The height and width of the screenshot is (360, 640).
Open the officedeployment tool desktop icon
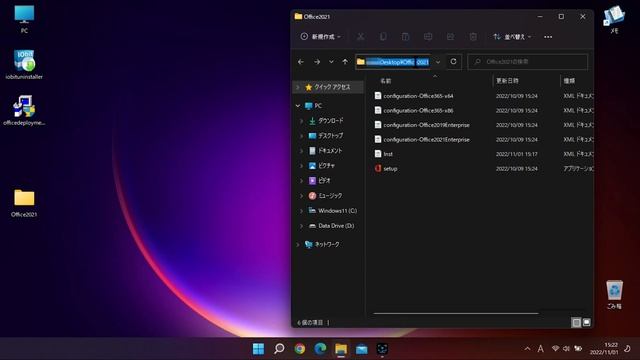(x=24, y=110)
